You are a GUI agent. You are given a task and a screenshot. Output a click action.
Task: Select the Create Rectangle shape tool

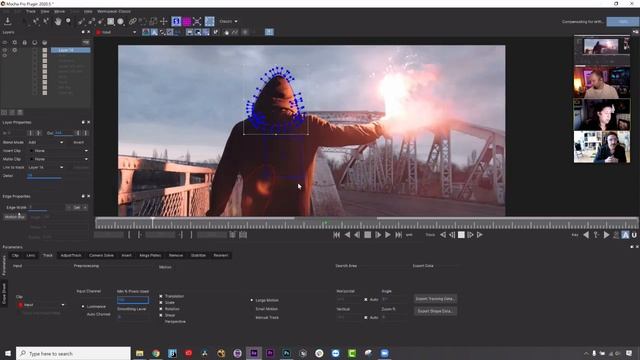111,21
